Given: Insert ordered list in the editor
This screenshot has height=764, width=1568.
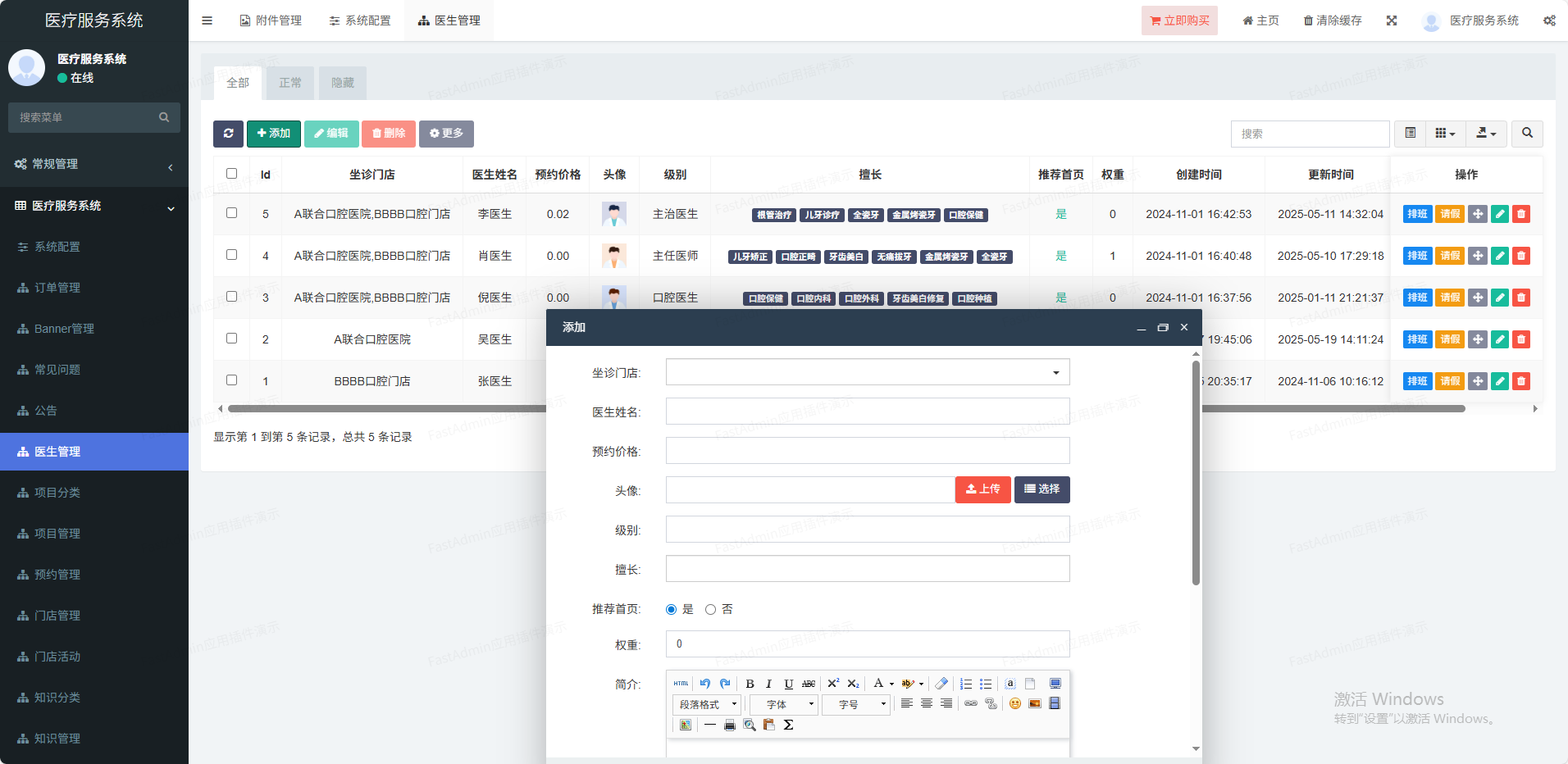Looking at the screenshot, I should [966, 684].
